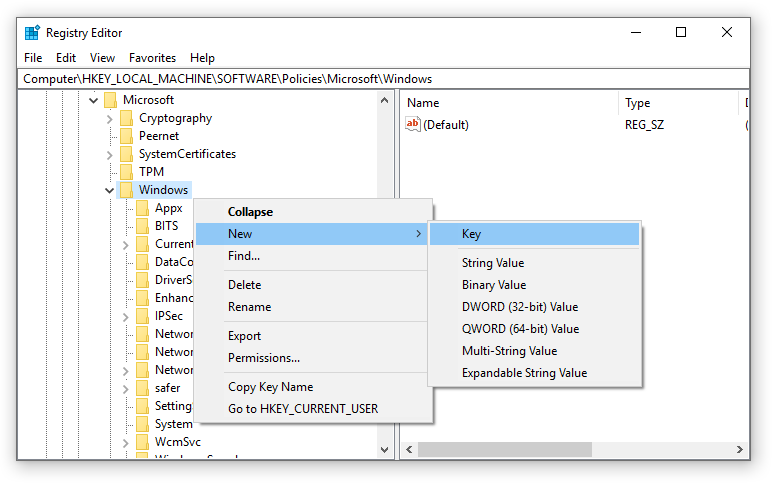Select String Value in the New submenu

pyautogui.click(x=535, y=263)
